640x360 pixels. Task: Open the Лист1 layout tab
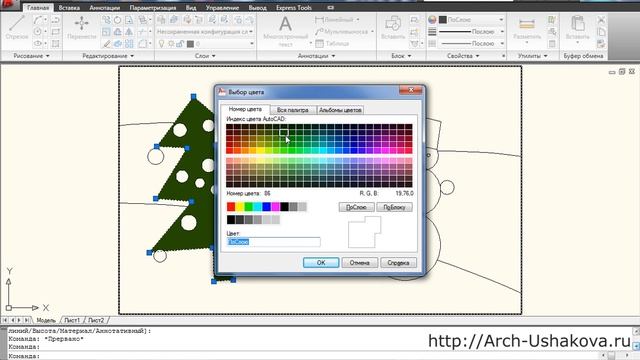72,320
